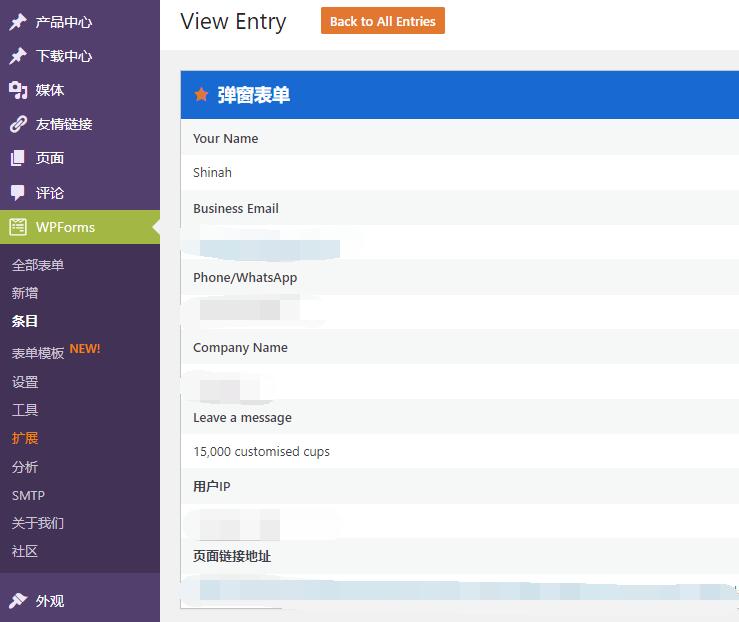Click the name value Shinah
Image resolution: width=739 pixels, height=622 pixels.
tap(212, 172)
